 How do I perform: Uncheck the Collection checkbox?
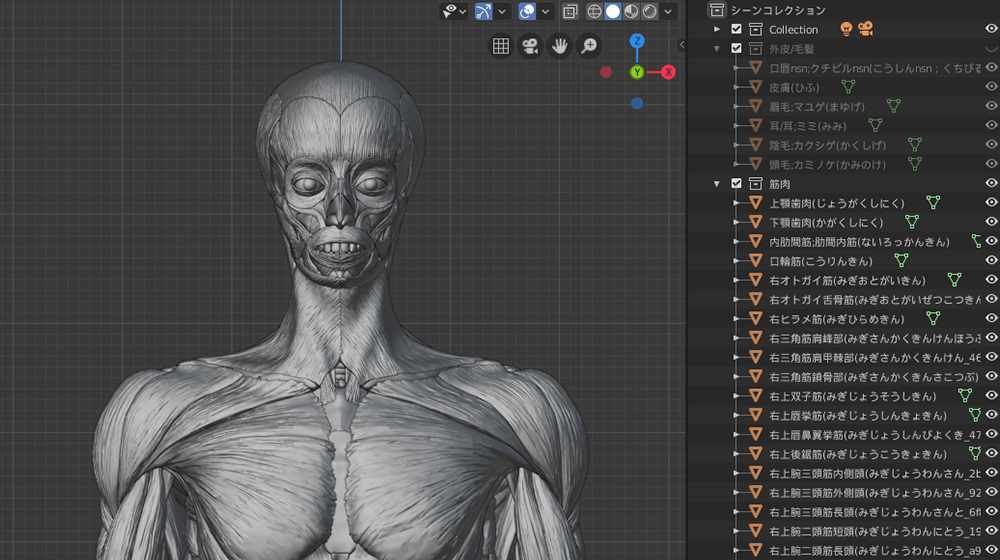click(737, 29)
